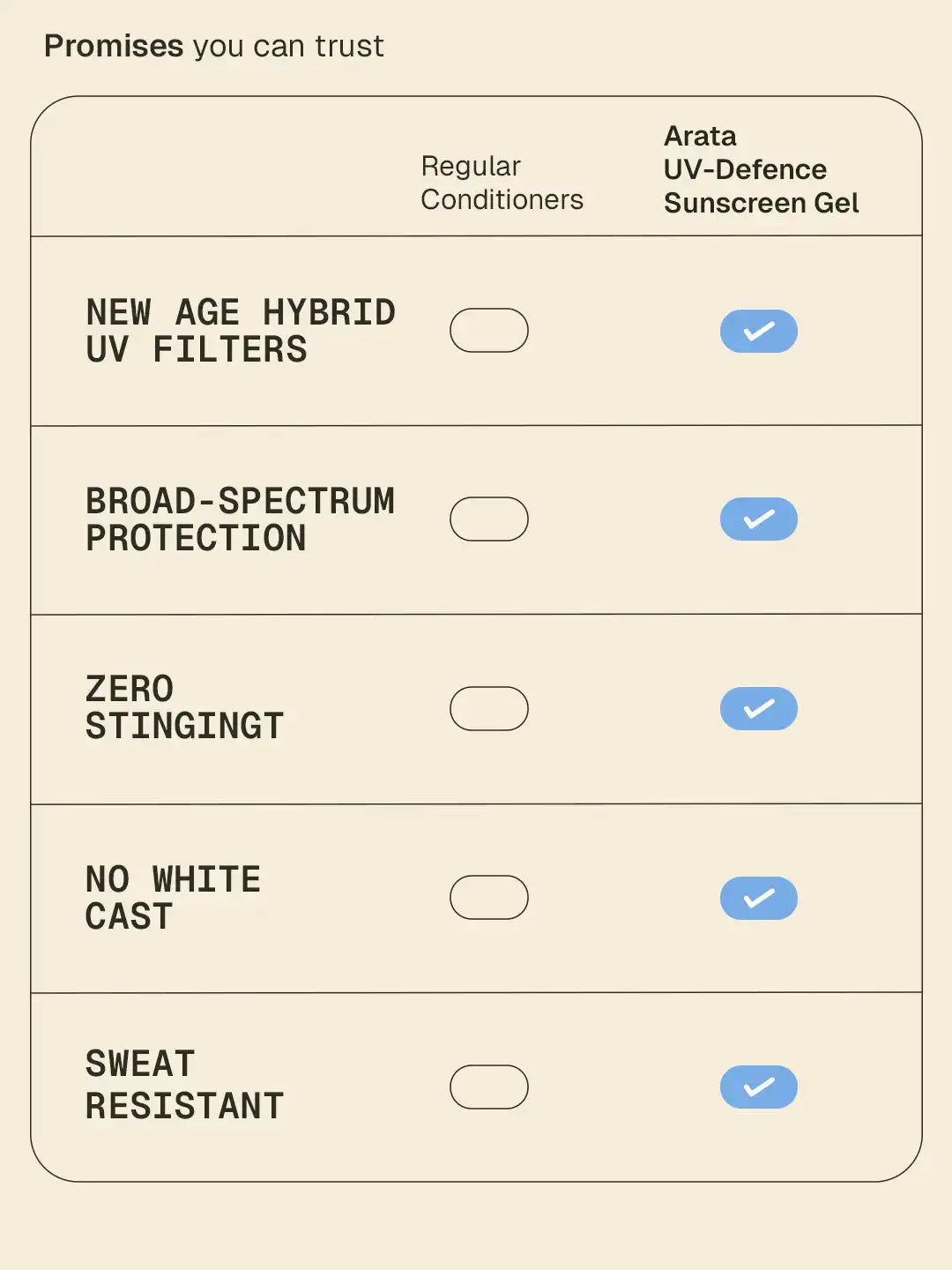Image resolution: width=952 pixels, height=1270 pixels.
Task: Open the Zero Stinging row label
Action: (x=184, y=707)
